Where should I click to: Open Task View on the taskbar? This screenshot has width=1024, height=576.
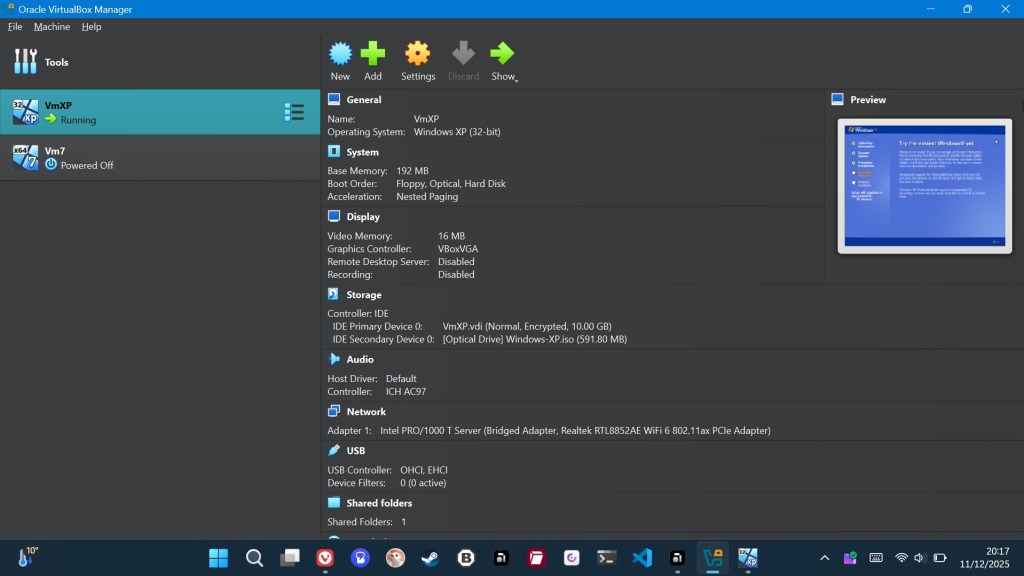(289, 558)
